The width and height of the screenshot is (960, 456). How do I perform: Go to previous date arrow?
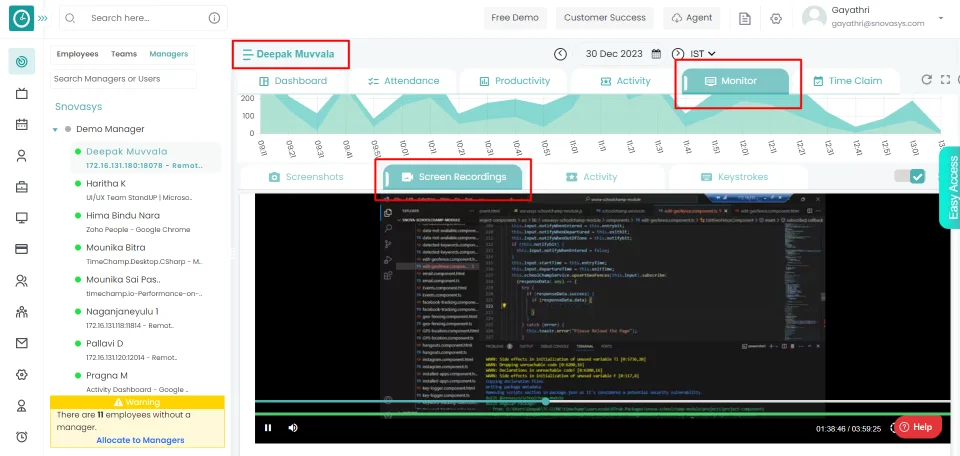point(560,54)
